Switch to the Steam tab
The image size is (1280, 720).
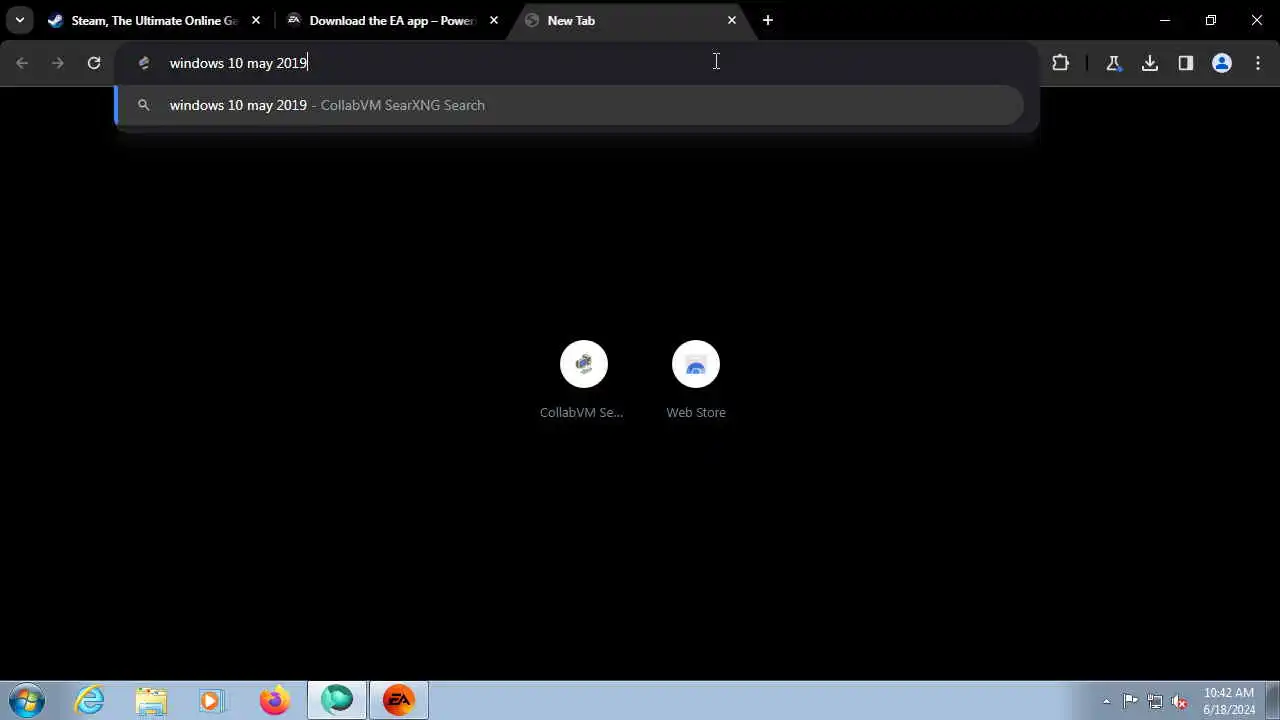coord(154,20)
